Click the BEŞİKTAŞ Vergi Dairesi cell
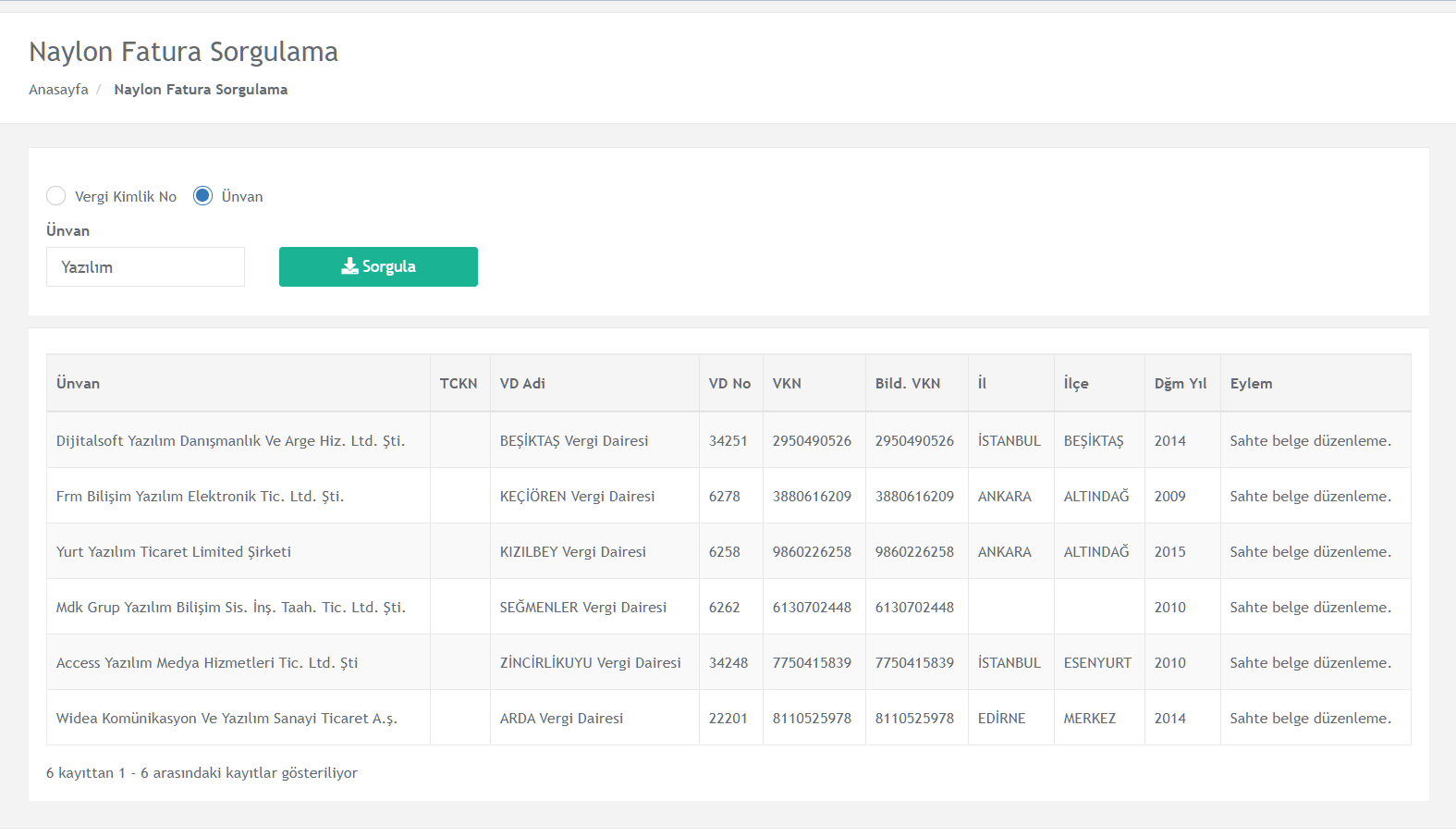This screenshot has width=1456, height=837. pos(594,440)
